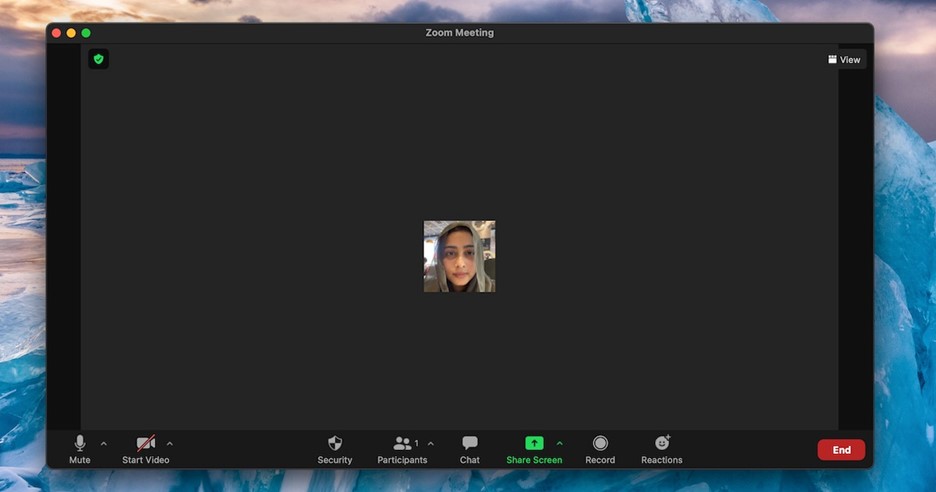Minimize the Zoom Meeting window
This screenshot has width=936, height=492.
tap(71, 33)
